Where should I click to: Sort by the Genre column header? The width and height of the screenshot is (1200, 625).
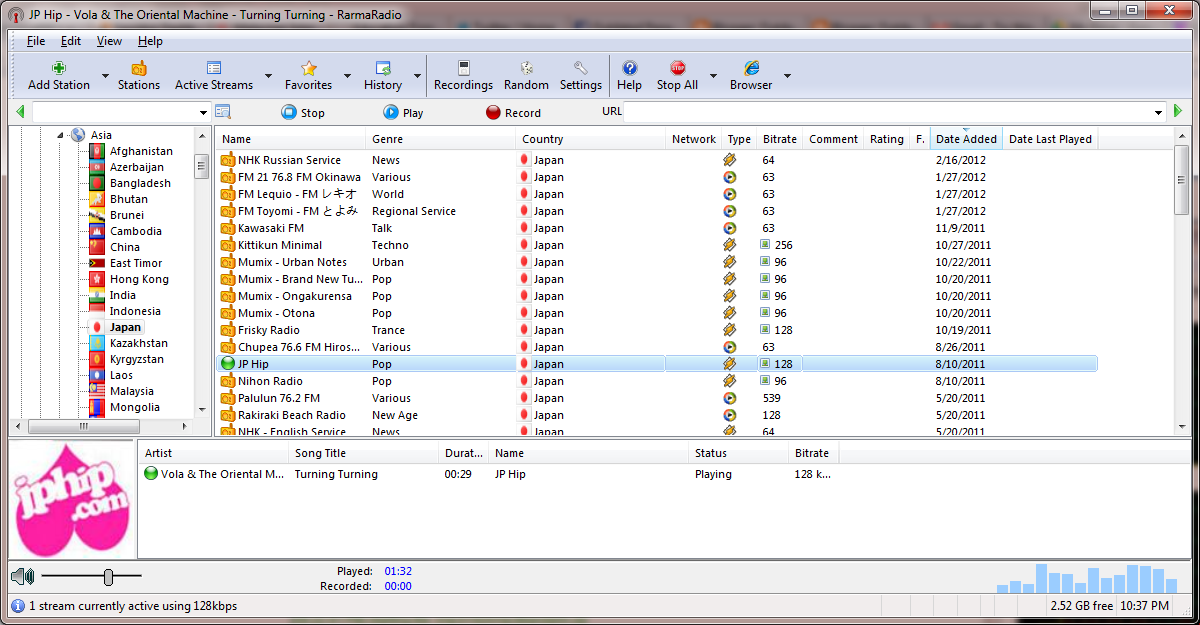pos(441,139)
